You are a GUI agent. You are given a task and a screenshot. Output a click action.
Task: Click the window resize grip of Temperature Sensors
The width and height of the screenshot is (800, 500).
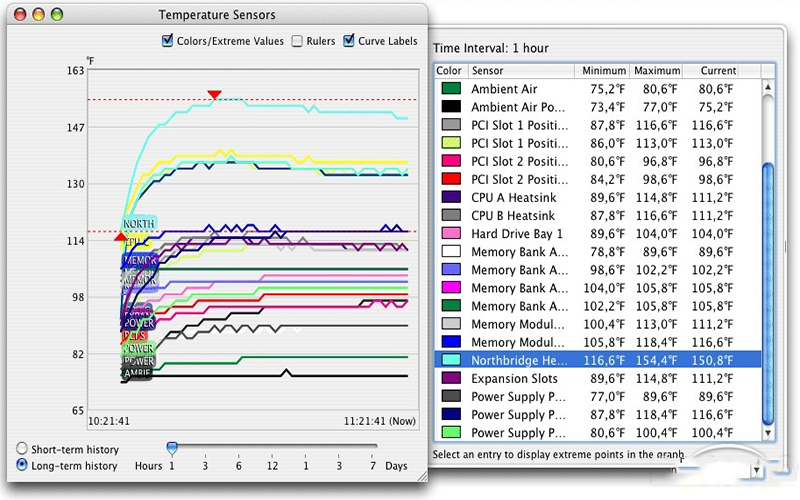[x=422, y=476]
